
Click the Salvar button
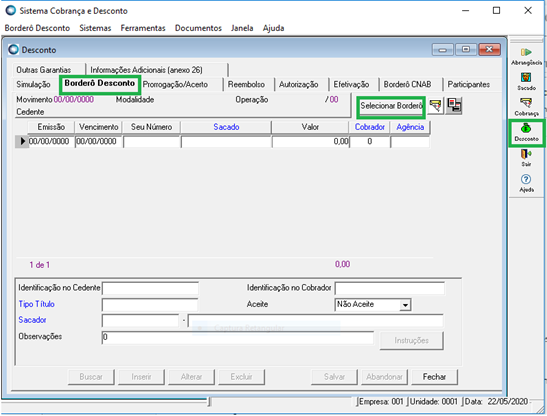click(334, 377)
